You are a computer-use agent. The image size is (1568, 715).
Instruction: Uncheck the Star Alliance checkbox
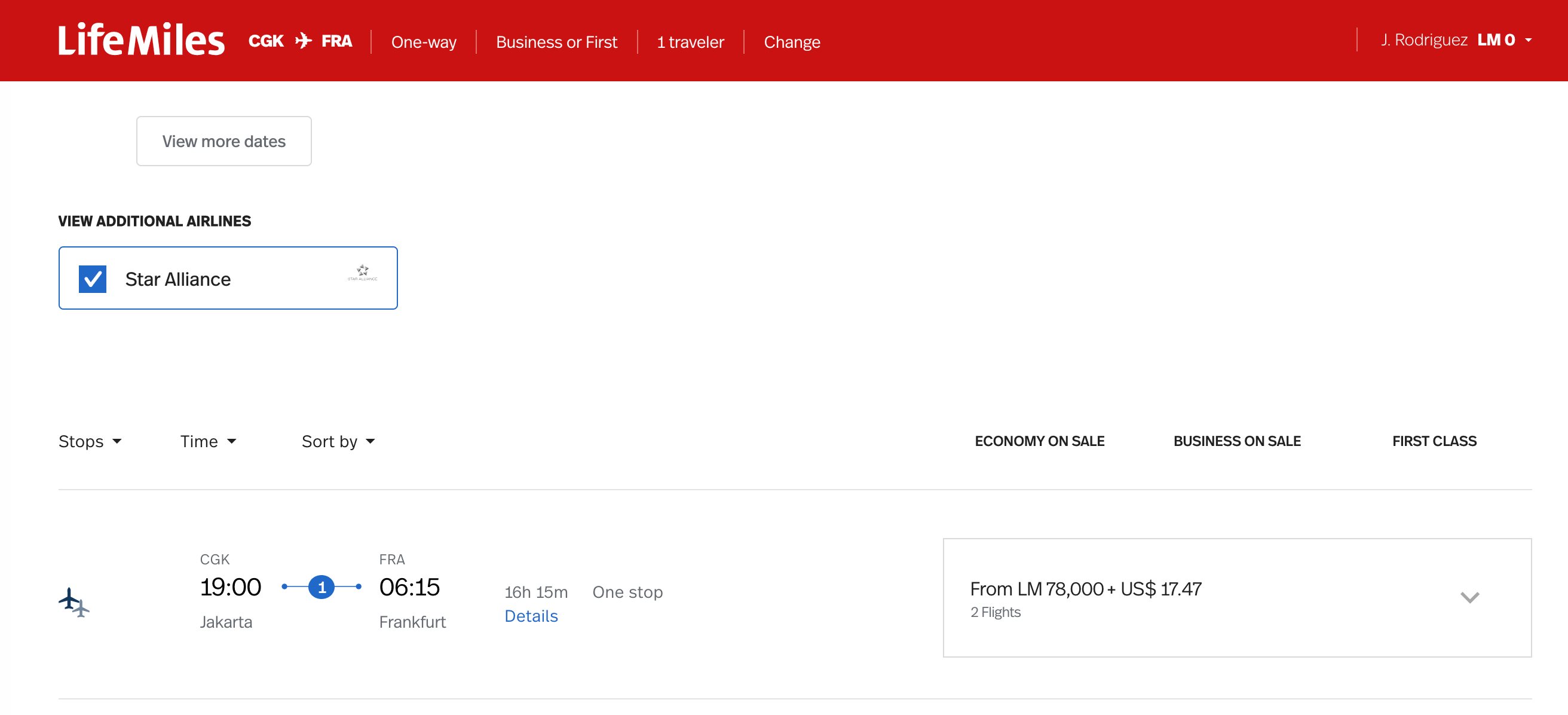click(x=93, y=279)
